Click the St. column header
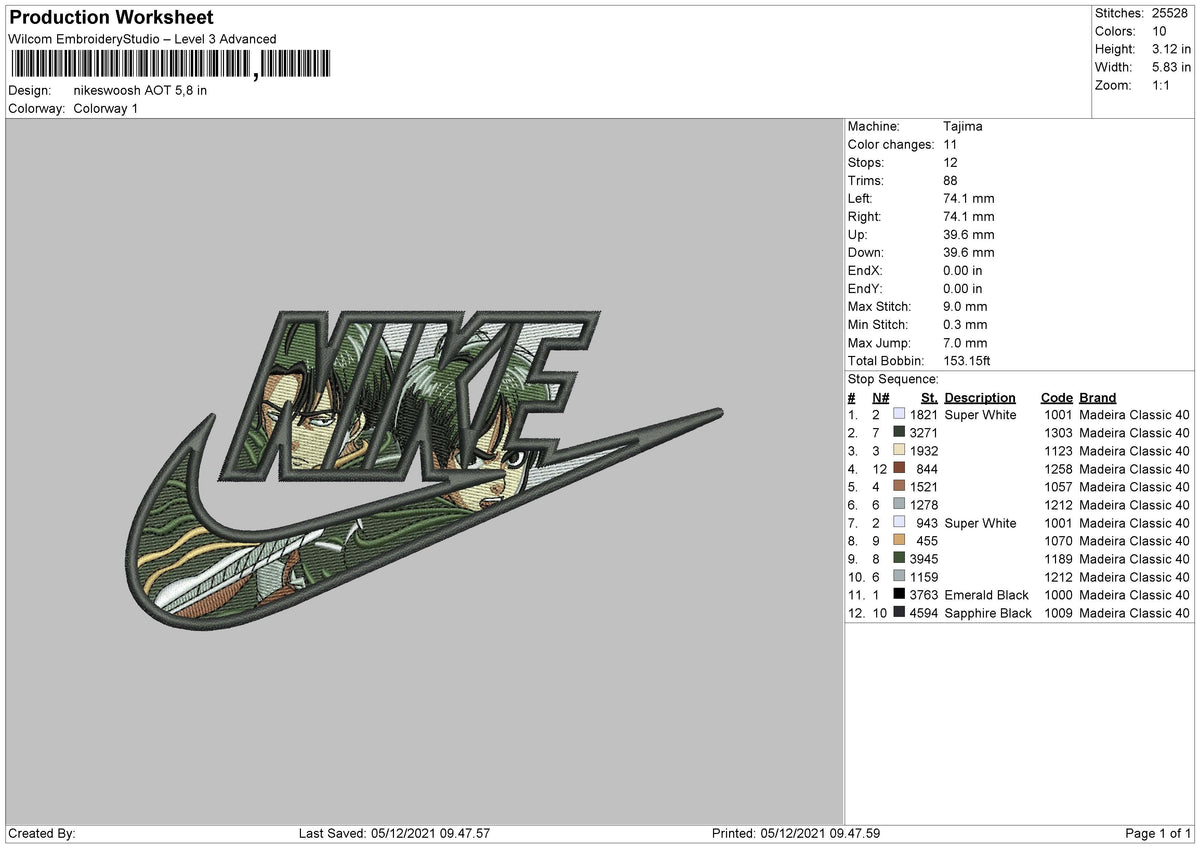This screenshot has height=848, width=1200. (x=928, y=397)
